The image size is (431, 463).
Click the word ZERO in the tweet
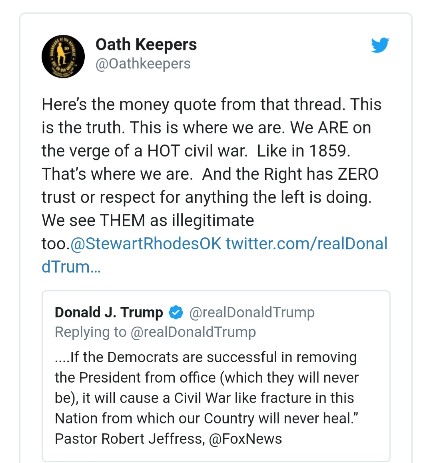[358, 174]
